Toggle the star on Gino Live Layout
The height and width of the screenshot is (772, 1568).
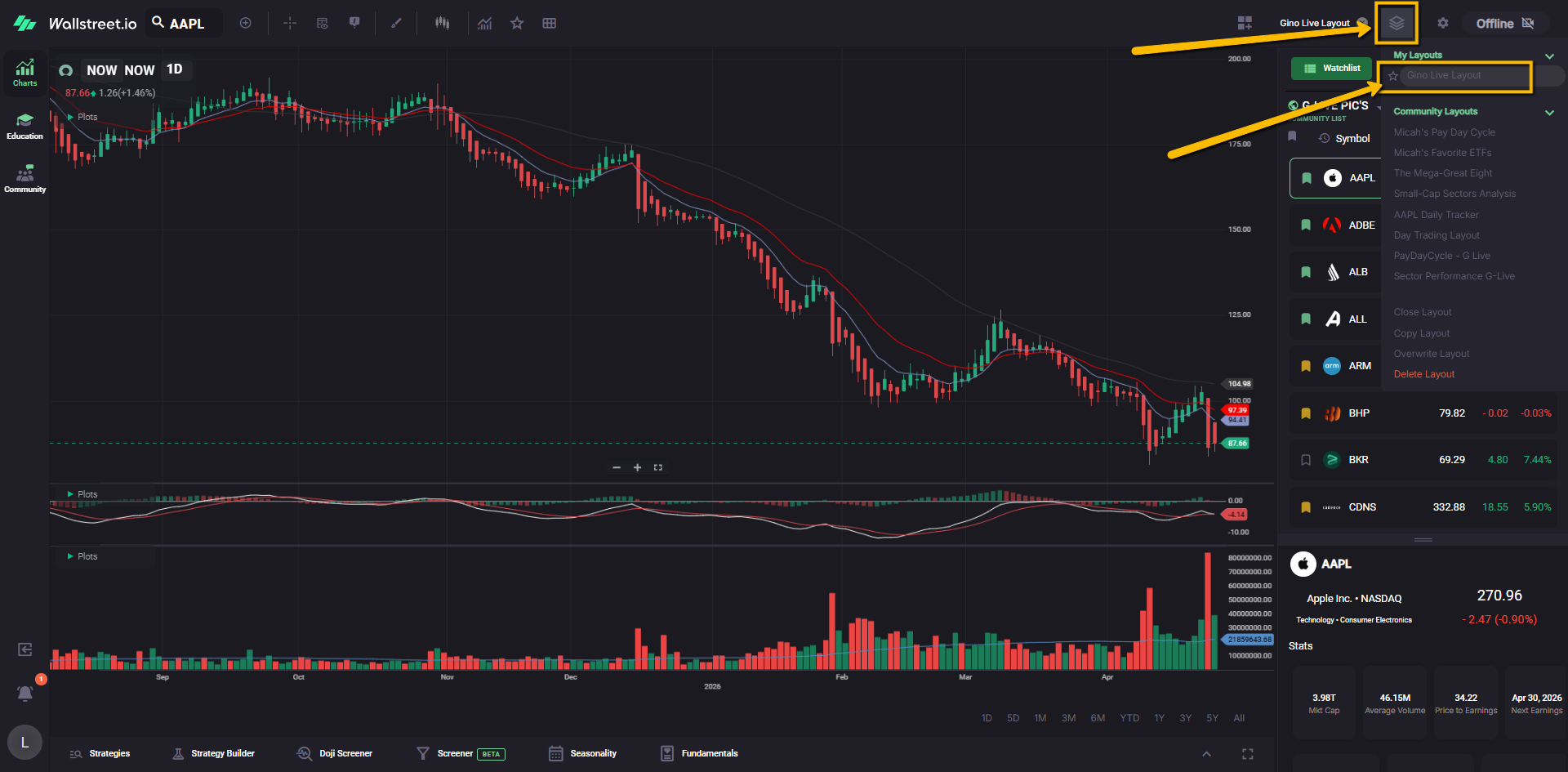click(x=1393, y=76)
